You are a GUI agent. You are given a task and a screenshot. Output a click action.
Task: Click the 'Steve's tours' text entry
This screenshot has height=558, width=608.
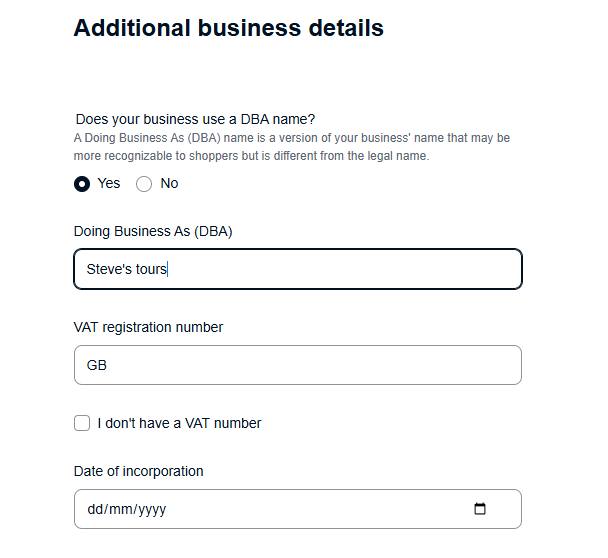(x=127, y=269)
